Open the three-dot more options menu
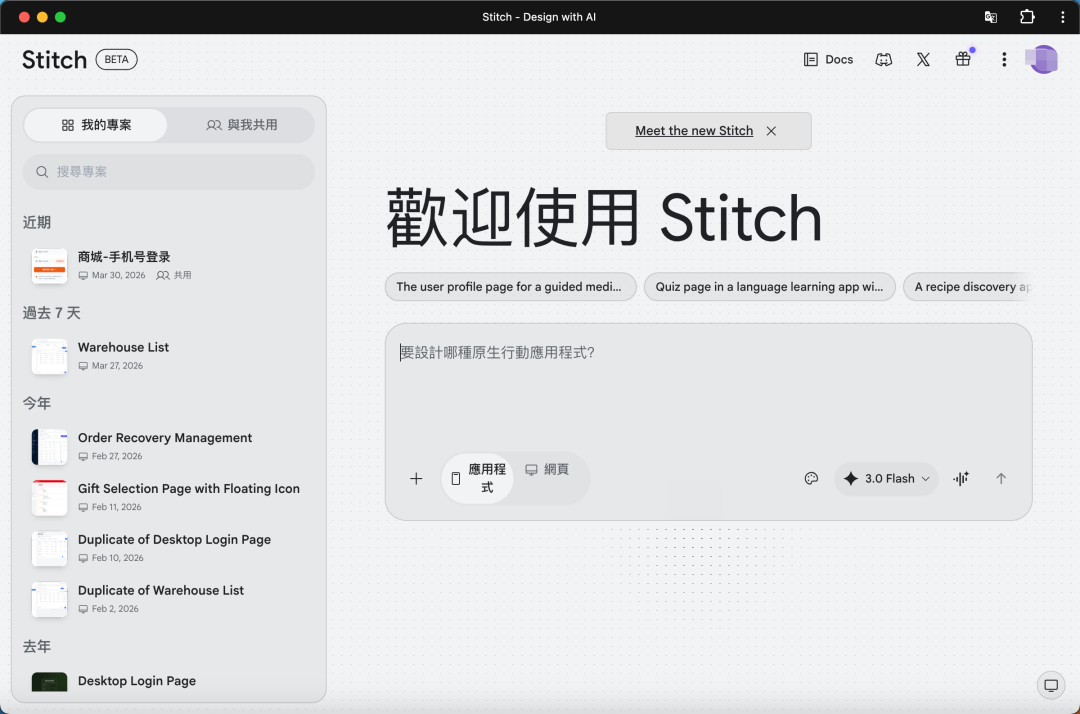Screen dimensions: 1080x714 pos(1004,60)
